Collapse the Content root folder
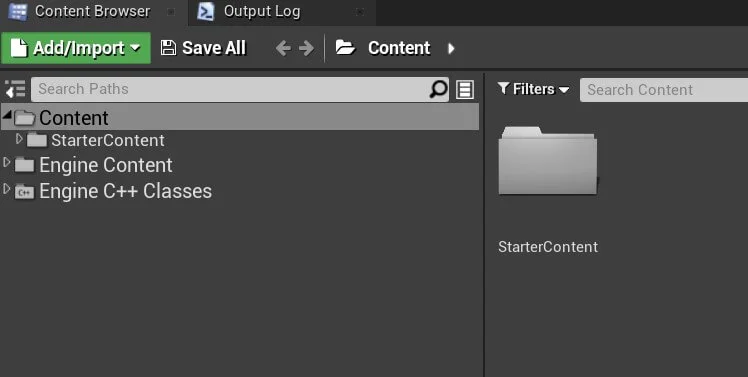 7,115
